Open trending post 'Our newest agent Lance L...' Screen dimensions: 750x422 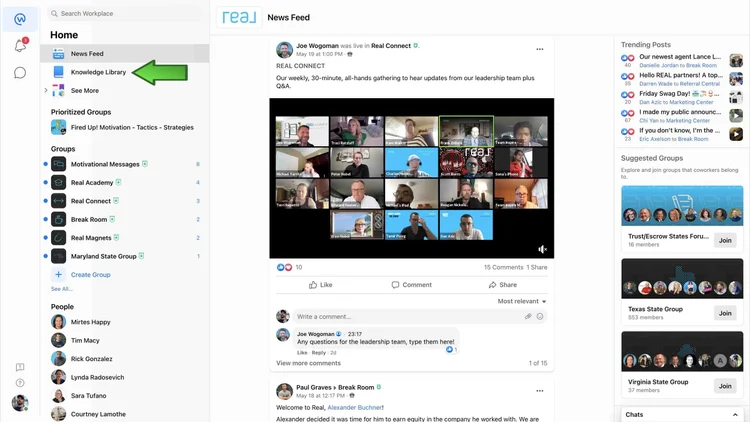(680, 56)
